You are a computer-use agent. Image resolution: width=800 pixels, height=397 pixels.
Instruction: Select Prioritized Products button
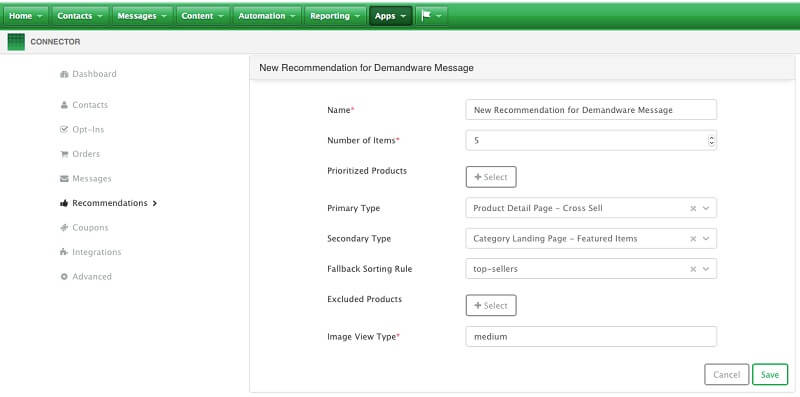(x=491, y=177)
